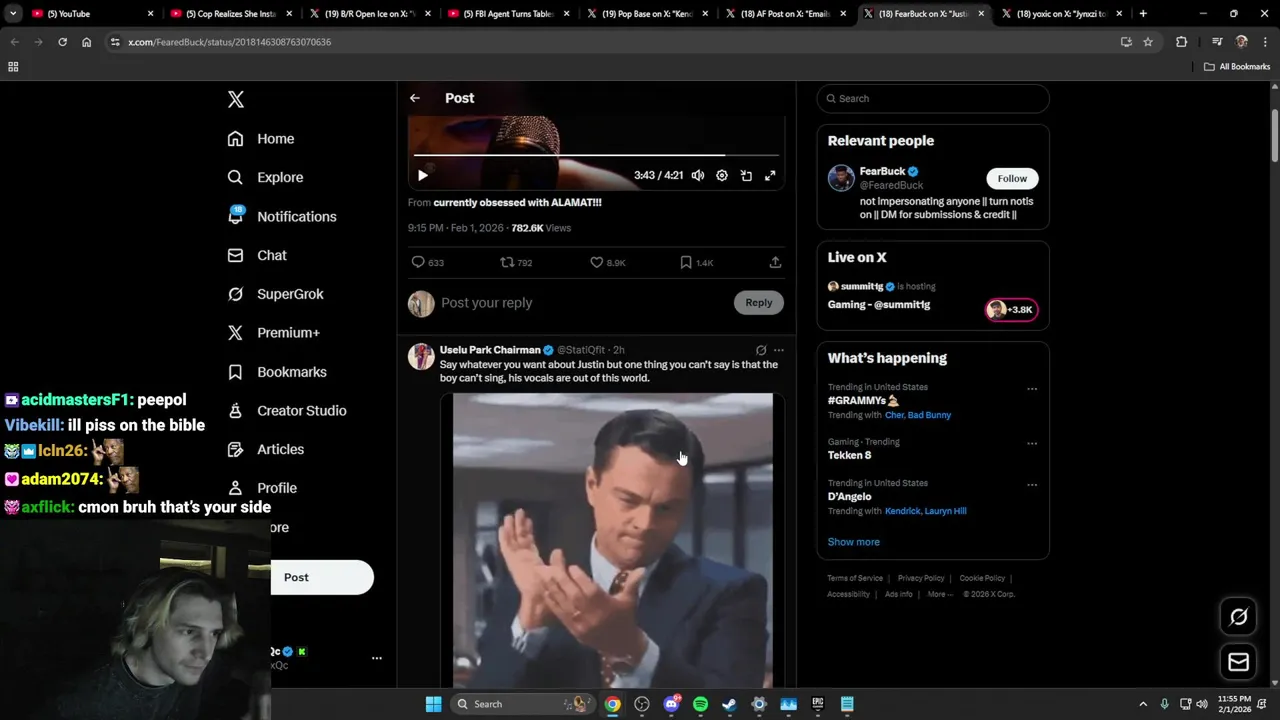Click the X logo in sidebar
The height and width of the screenshot is (720, 1280).
tap(236, 99)
